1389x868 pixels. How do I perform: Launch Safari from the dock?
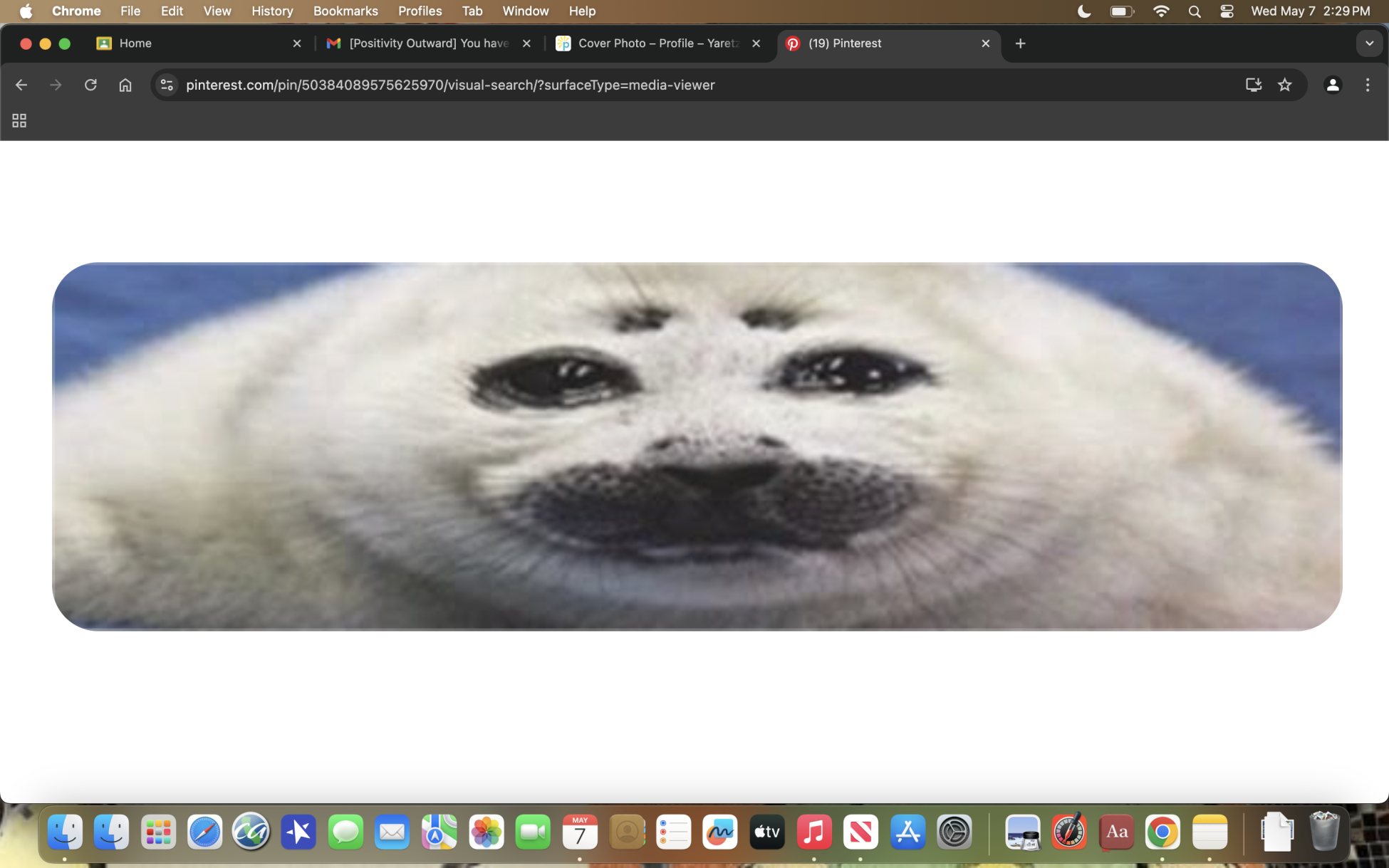[x=205, y=832]
